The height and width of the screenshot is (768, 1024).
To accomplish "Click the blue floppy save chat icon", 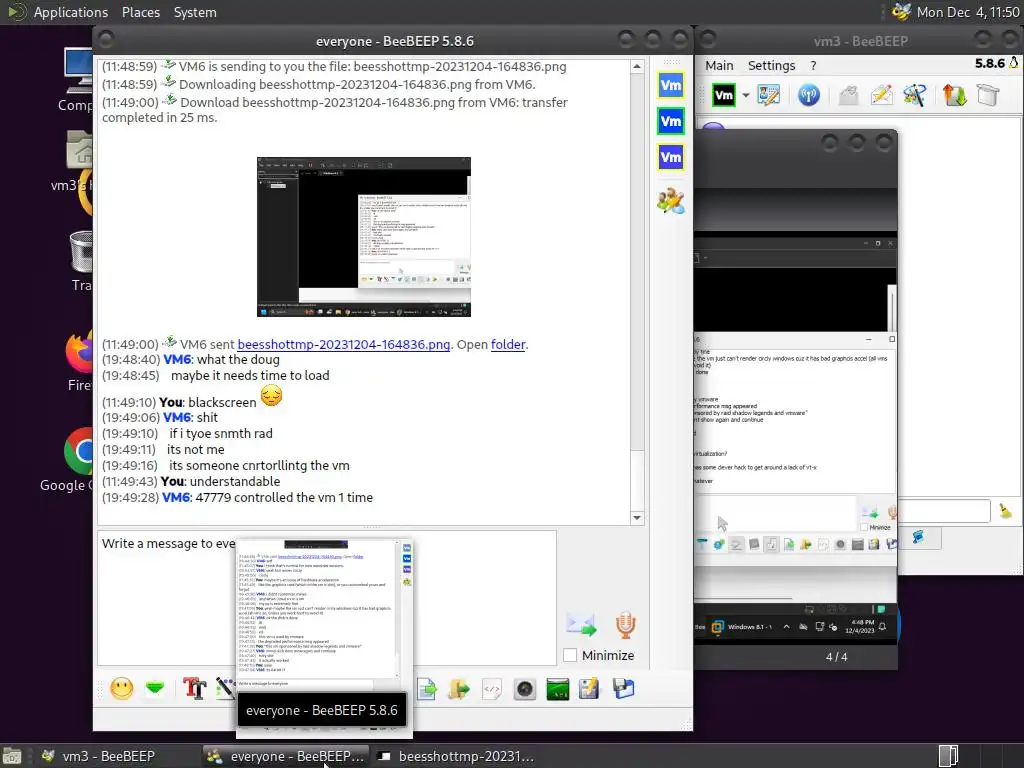I will (x=623, y=688).
